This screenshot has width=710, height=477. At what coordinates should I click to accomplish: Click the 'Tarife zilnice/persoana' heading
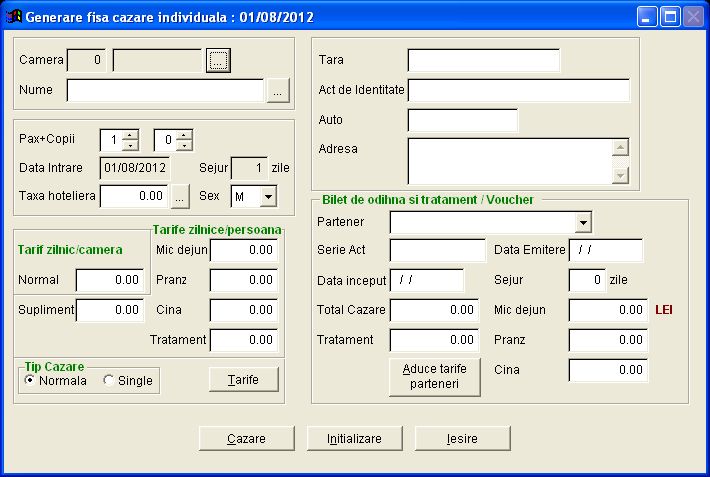[x=217, y=230]
